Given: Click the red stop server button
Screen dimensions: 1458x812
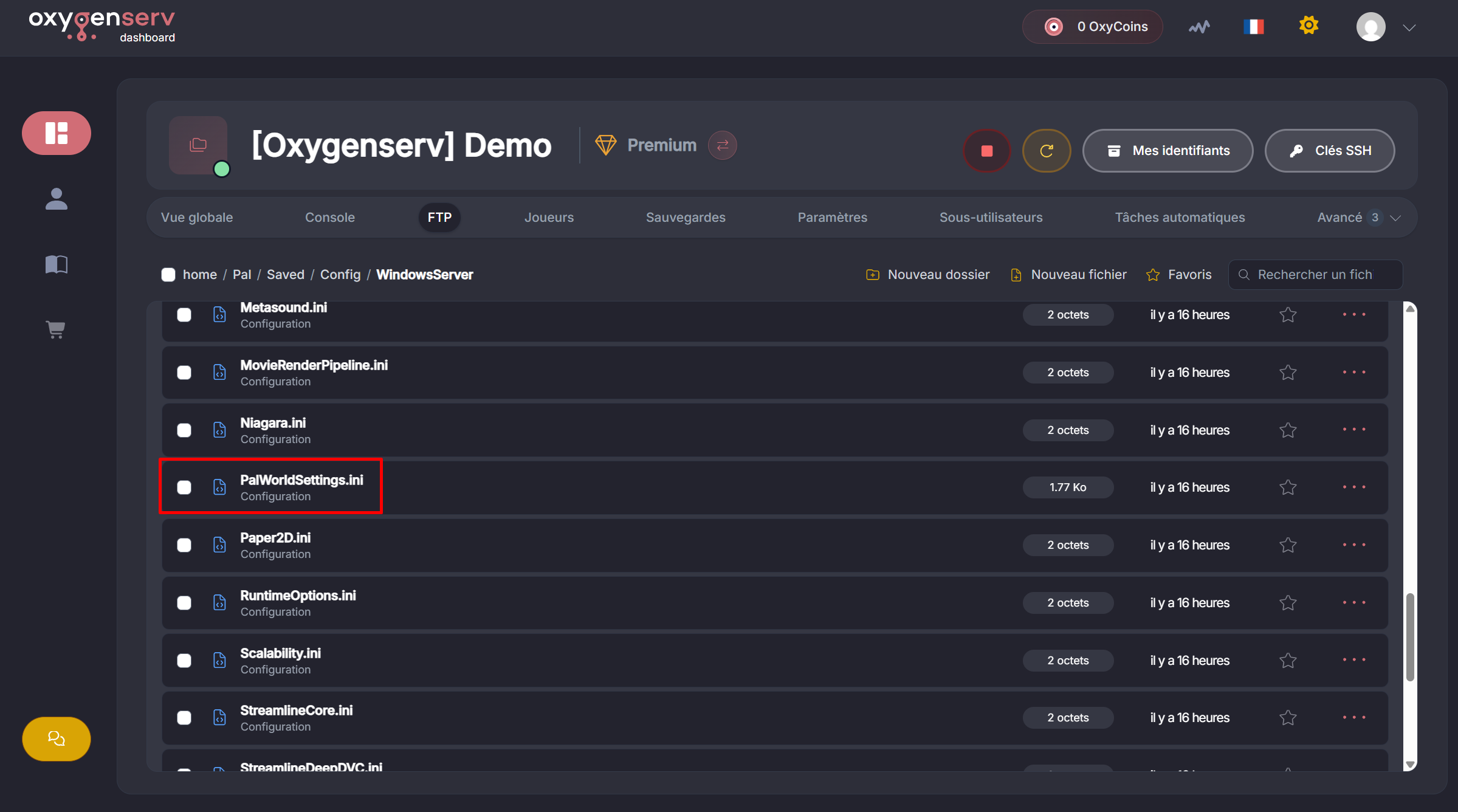Looking at the screenshot, I should pos(986,151).
